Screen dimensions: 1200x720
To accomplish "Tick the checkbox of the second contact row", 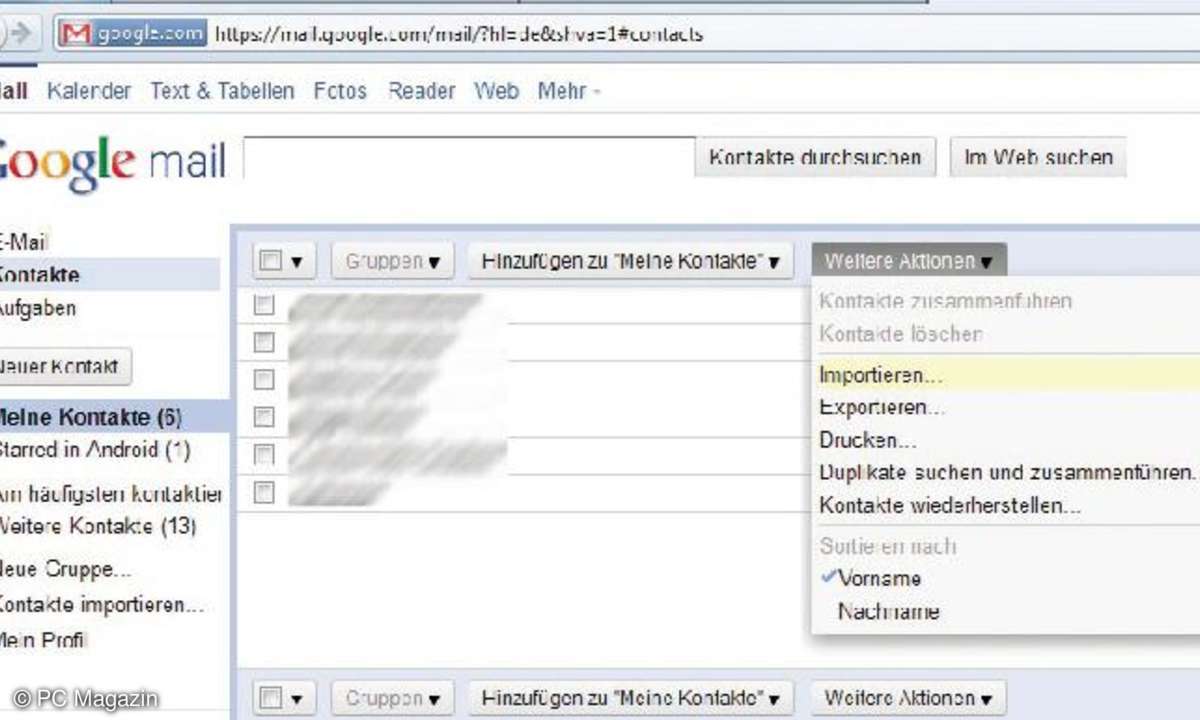I will coord(264,343).
